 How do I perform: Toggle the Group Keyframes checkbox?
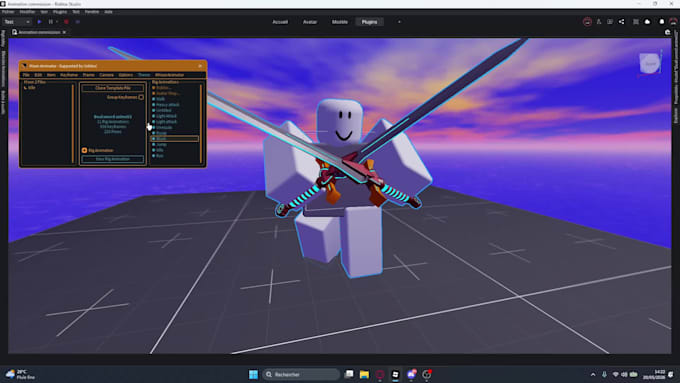[141, 97]
